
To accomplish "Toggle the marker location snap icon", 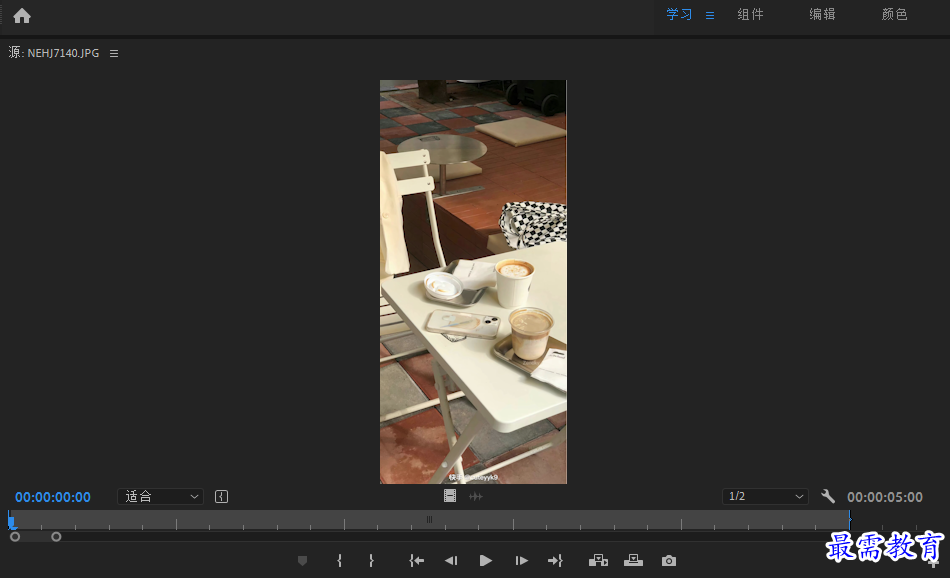I will pyautogui.click(x=222, y=497).
